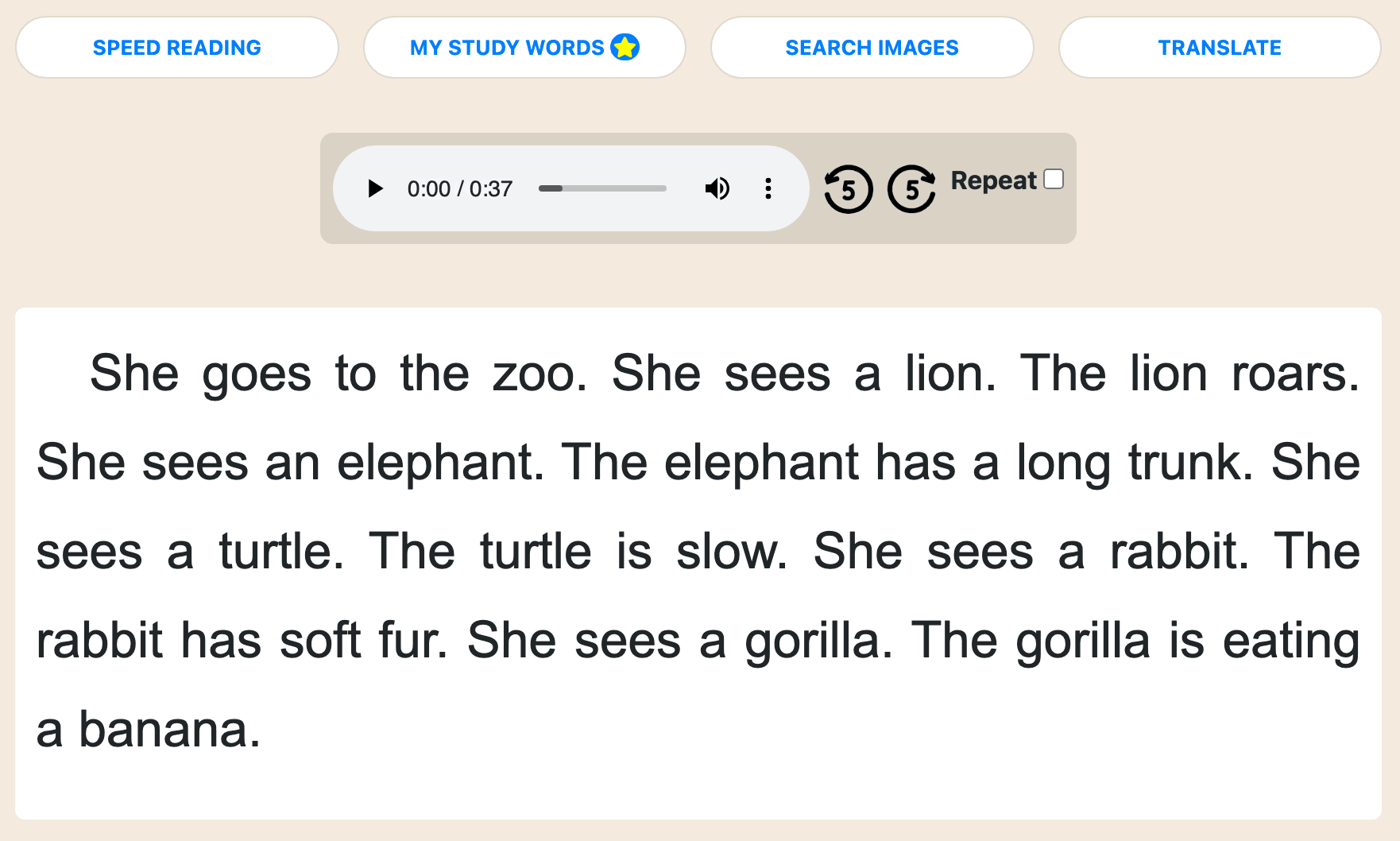
Task: Open Speed Reading mode
Action: tap(176, 48)
